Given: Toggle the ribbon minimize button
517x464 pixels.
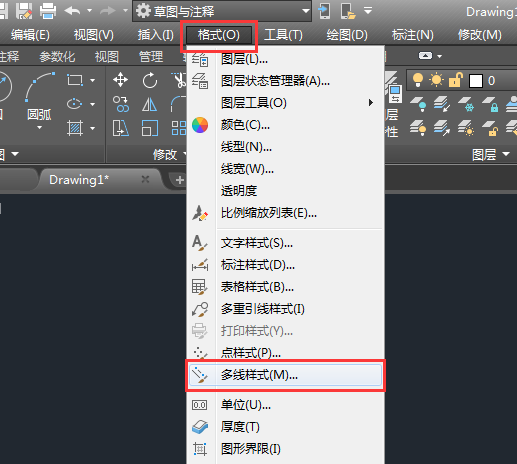Looking at the screenshot, I should (x=425, y=56).
